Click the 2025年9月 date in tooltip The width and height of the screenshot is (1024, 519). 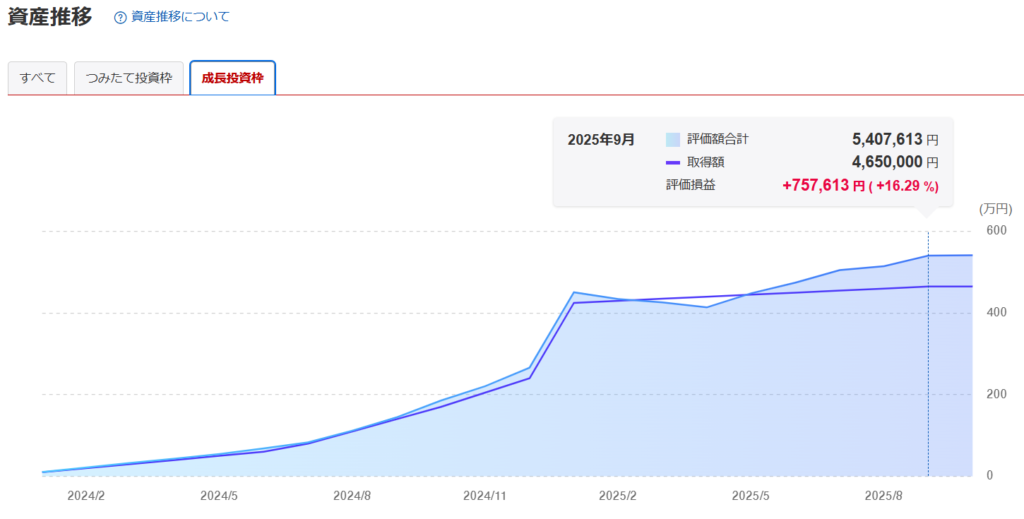[x=600, y=140]
